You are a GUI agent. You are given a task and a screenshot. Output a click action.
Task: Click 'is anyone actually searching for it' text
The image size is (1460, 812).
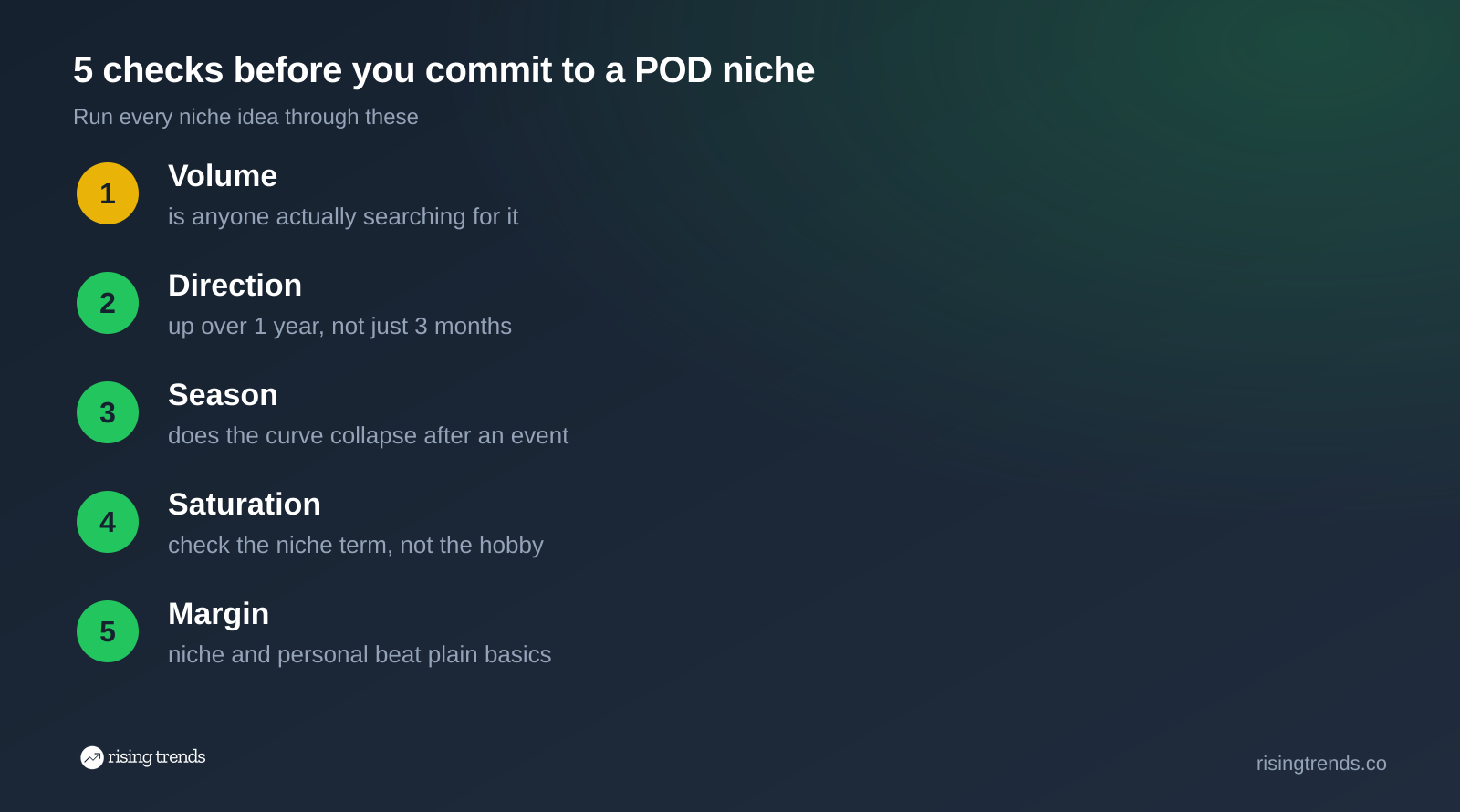pyautogui.click(x=343, y=217)
